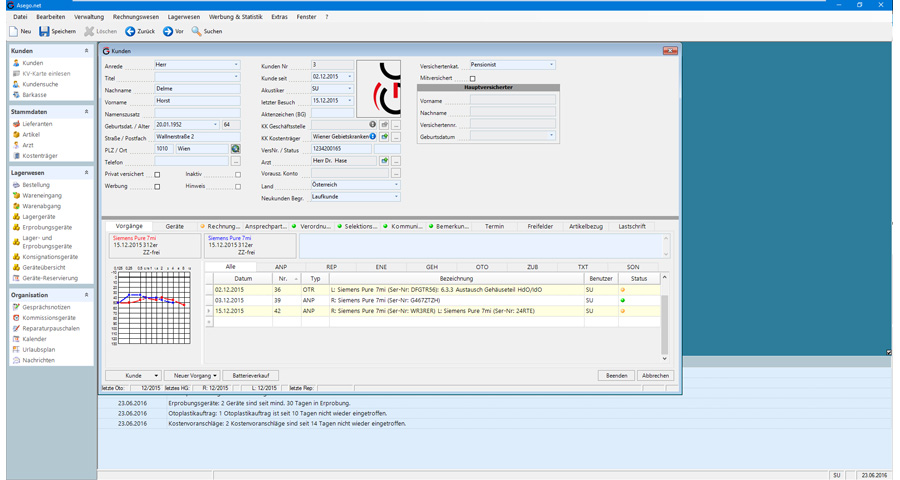Screen dimensions: 900x480
Task: Click the Vorgänge table vertical scrollbar
Action: (665, 318)
